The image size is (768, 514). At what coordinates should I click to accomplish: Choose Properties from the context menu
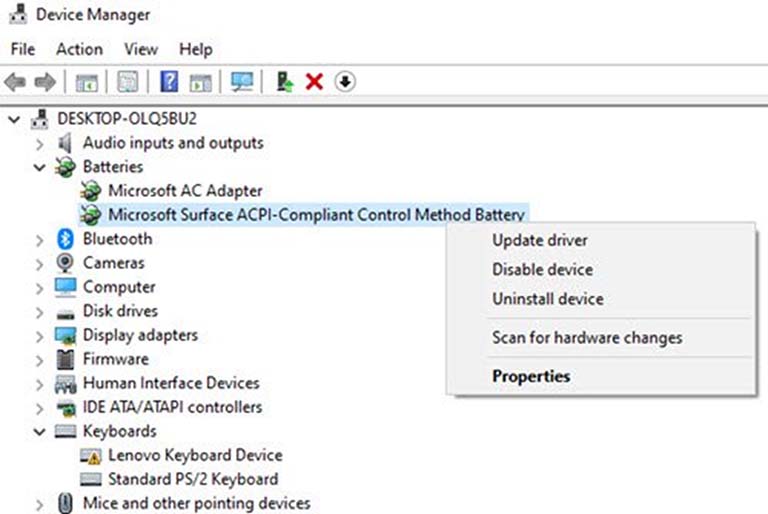[531, 376]
